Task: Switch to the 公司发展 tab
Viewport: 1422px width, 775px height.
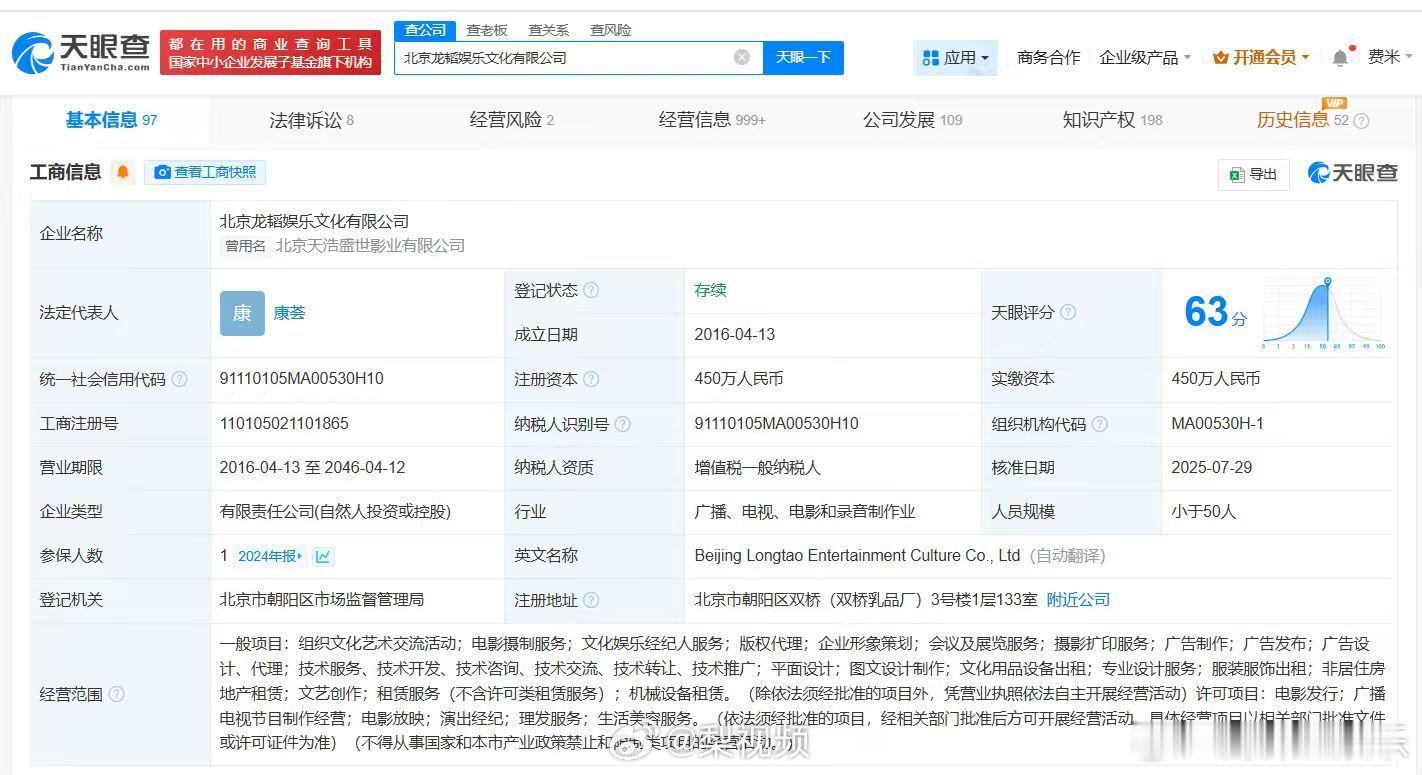Action: click(912, 120)
